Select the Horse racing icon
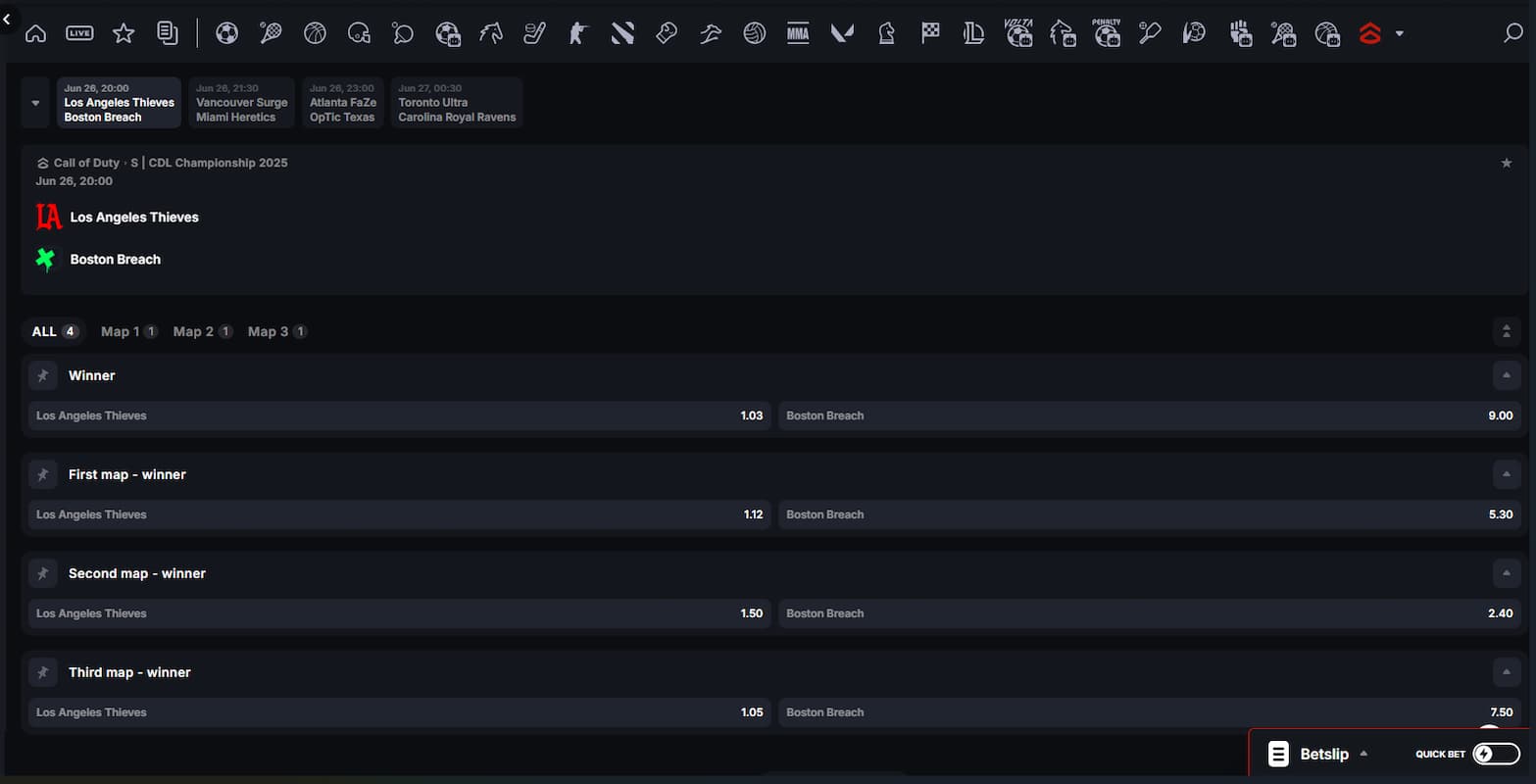This screenshot has height=784, width=1536. point(491,33)
